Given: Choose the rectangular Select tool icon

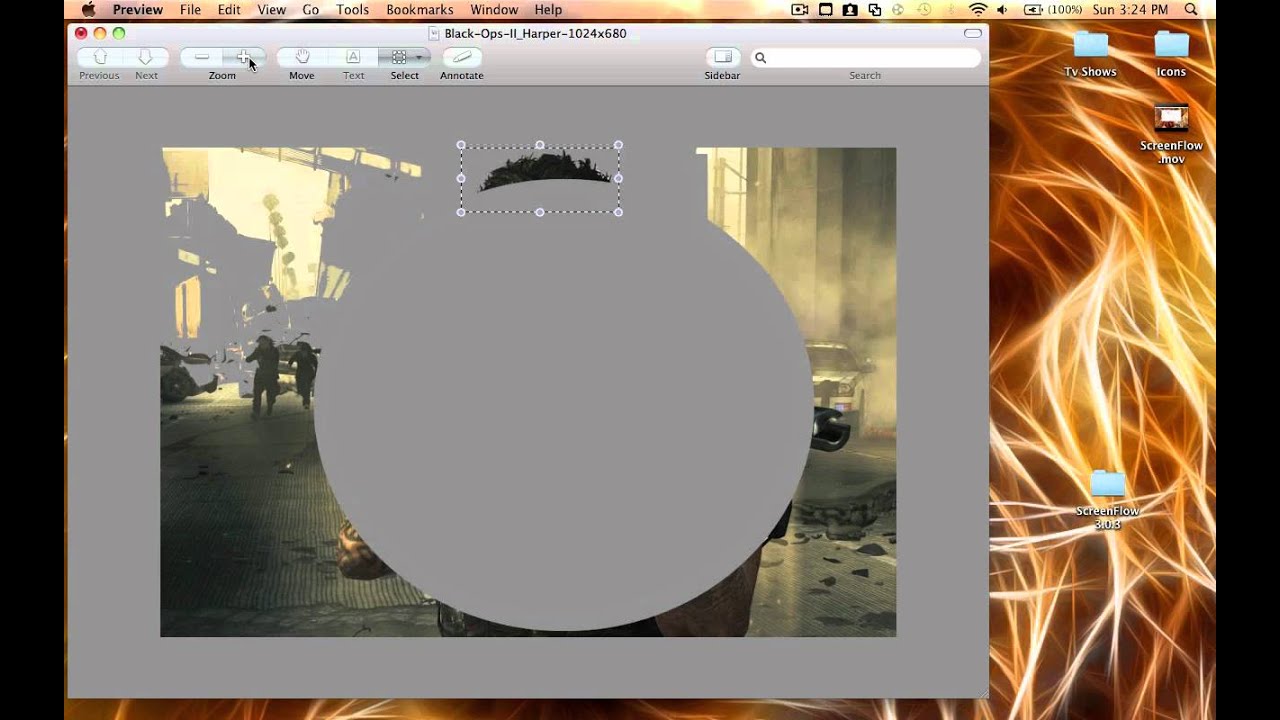Looking at the screenshot, I should (398, 57).
